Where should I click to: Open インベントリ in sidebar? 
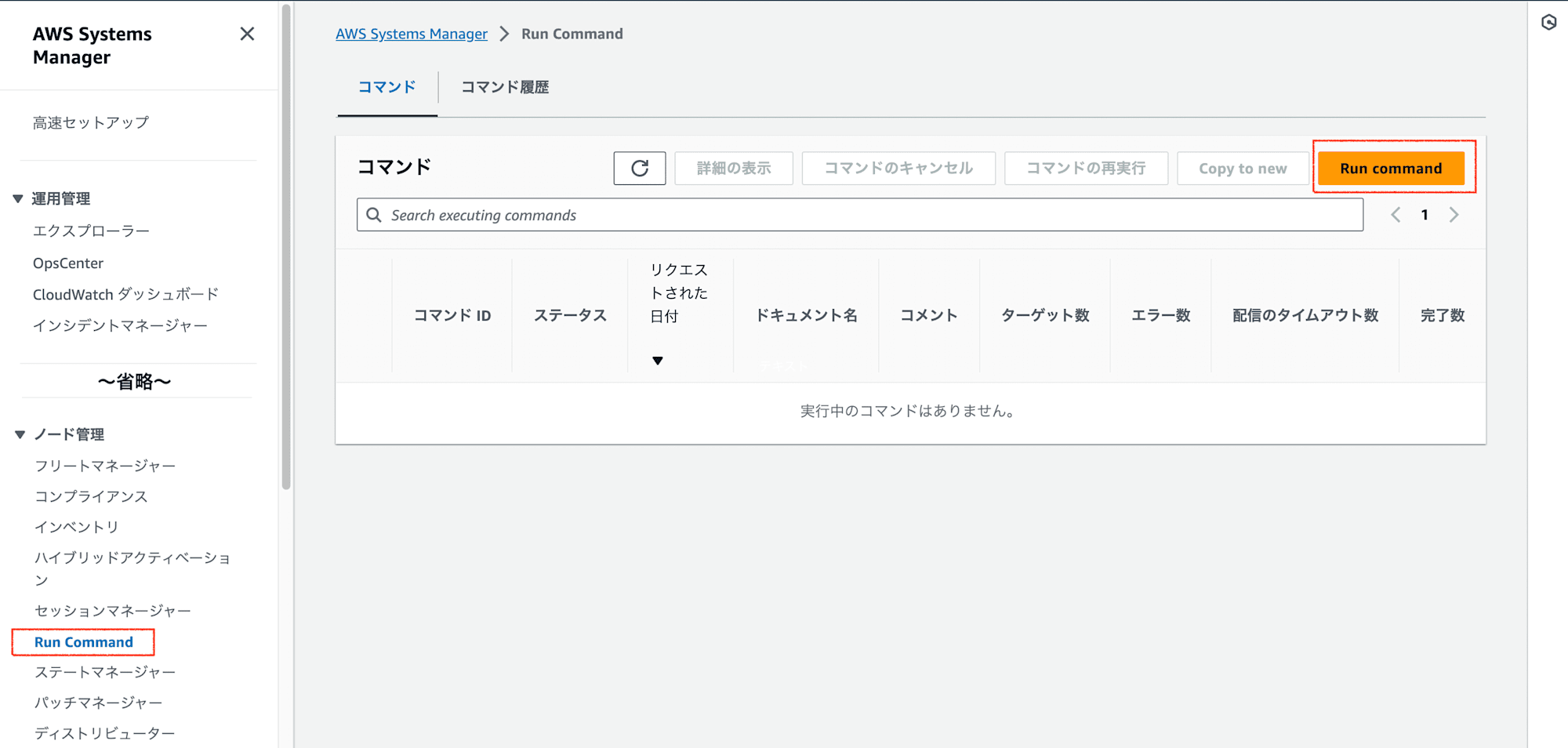pos(77,527)
